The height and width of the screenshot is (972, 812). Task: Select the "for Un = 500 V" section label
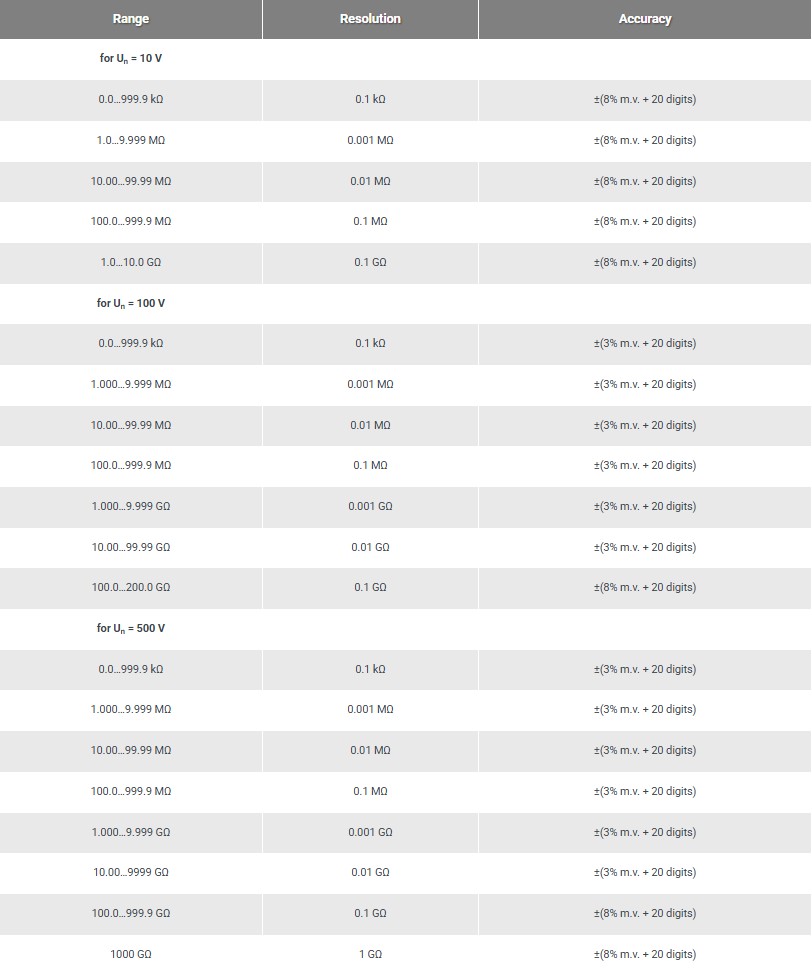(131, 628)
